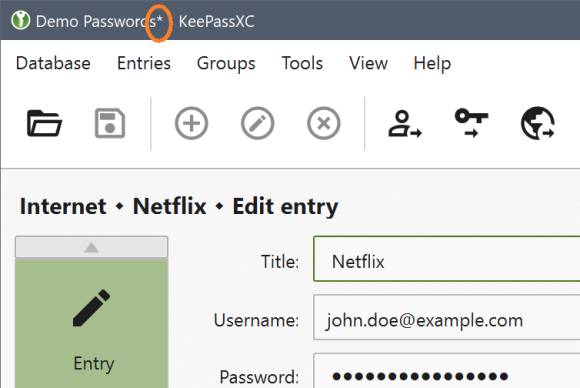
Task: Click the Add new entry plus icon
Action: click(x=191, y=123)
